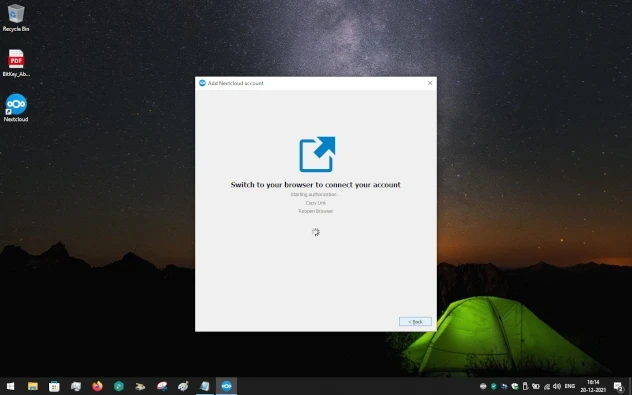Open the Nextcloud desktop shortcut

click(16, 108)
